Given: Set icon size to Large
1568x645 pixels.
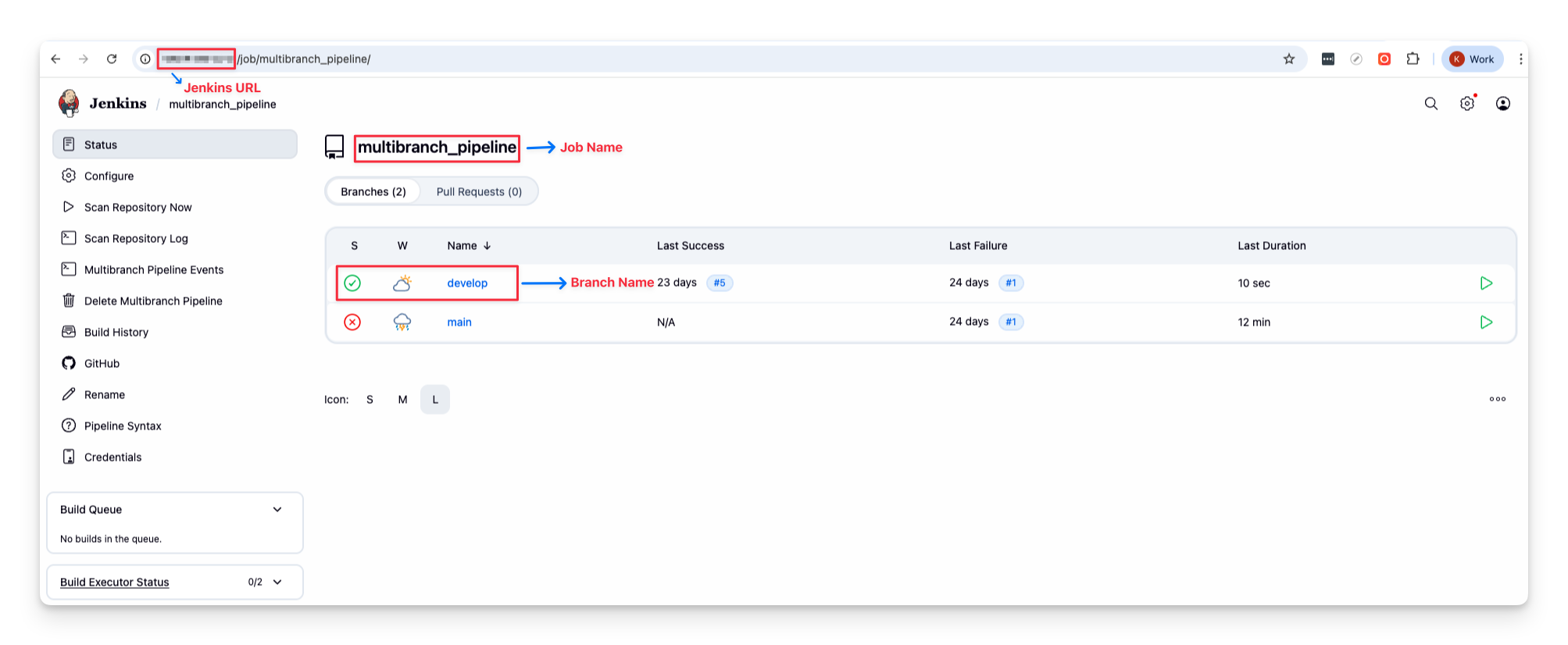Looking at the screenshot, I should coord(435,400).
